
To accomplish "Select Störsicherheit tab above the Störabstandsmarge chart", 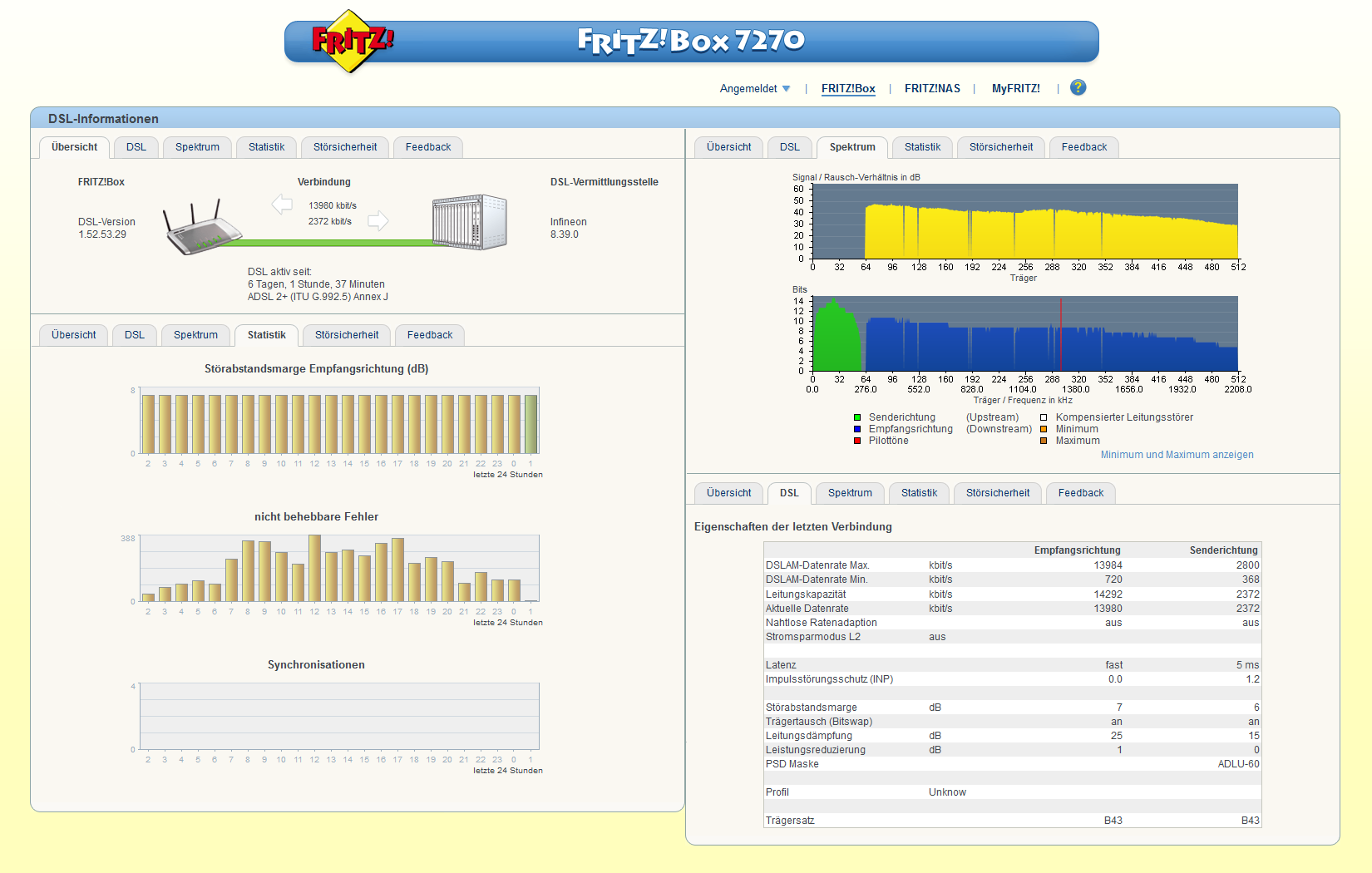I will pos(347,335).
